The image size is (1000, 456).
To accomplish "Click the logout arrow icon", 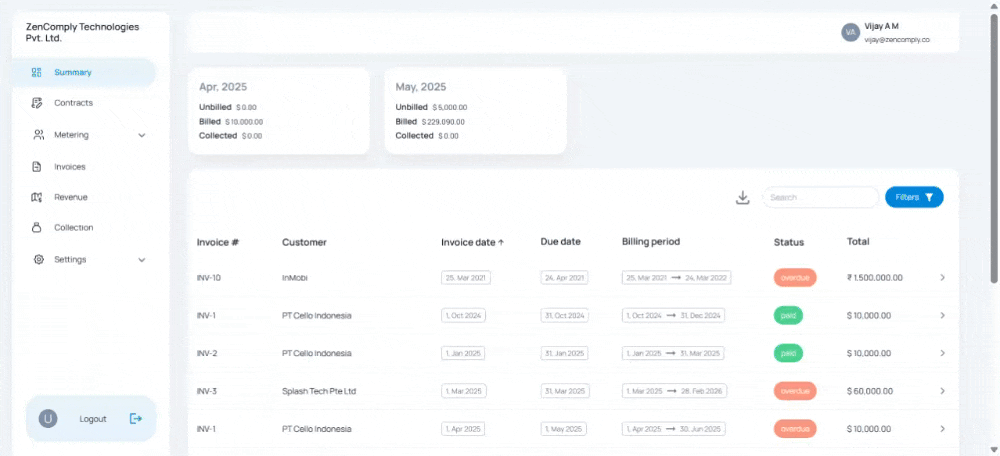I will pos(136,418).
